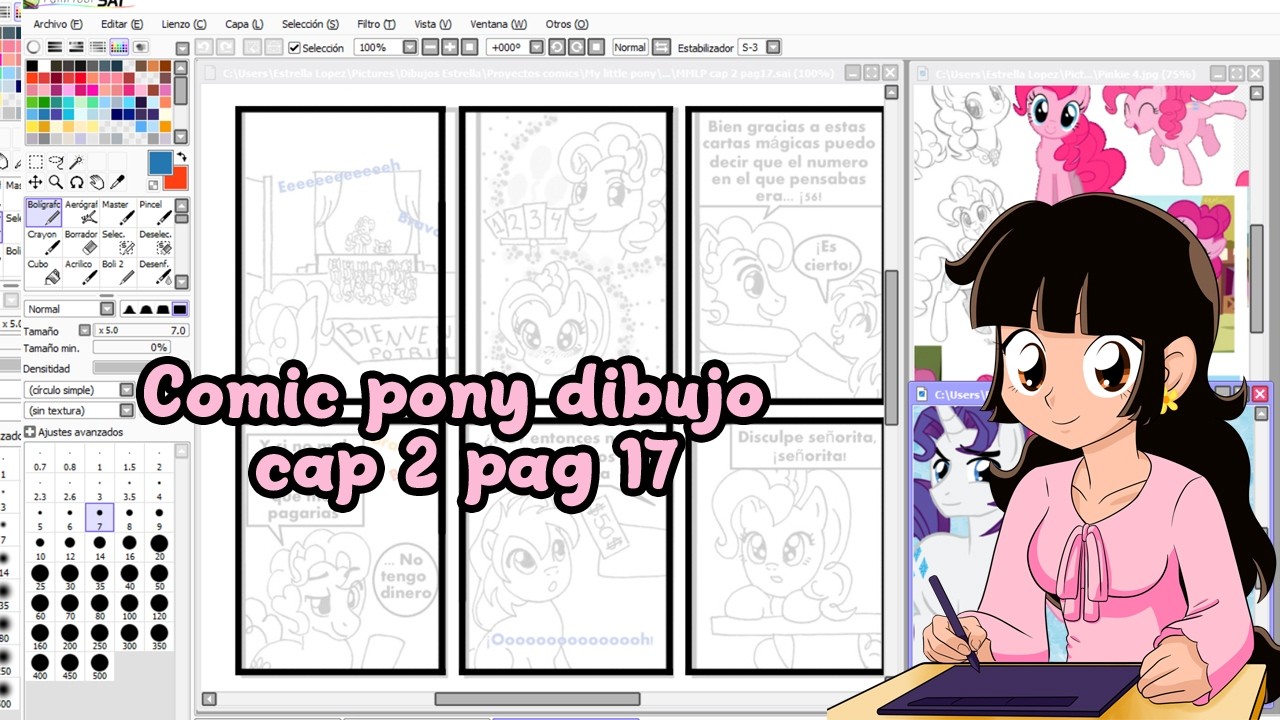Open the Filtro menu
1280x720 pixels.
[376, 24]
